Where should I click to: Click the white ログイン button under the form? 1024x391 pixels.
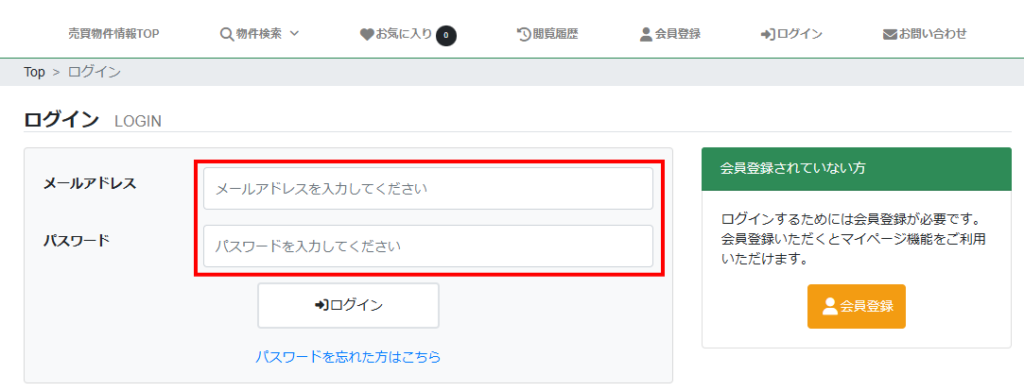point(348,305)
